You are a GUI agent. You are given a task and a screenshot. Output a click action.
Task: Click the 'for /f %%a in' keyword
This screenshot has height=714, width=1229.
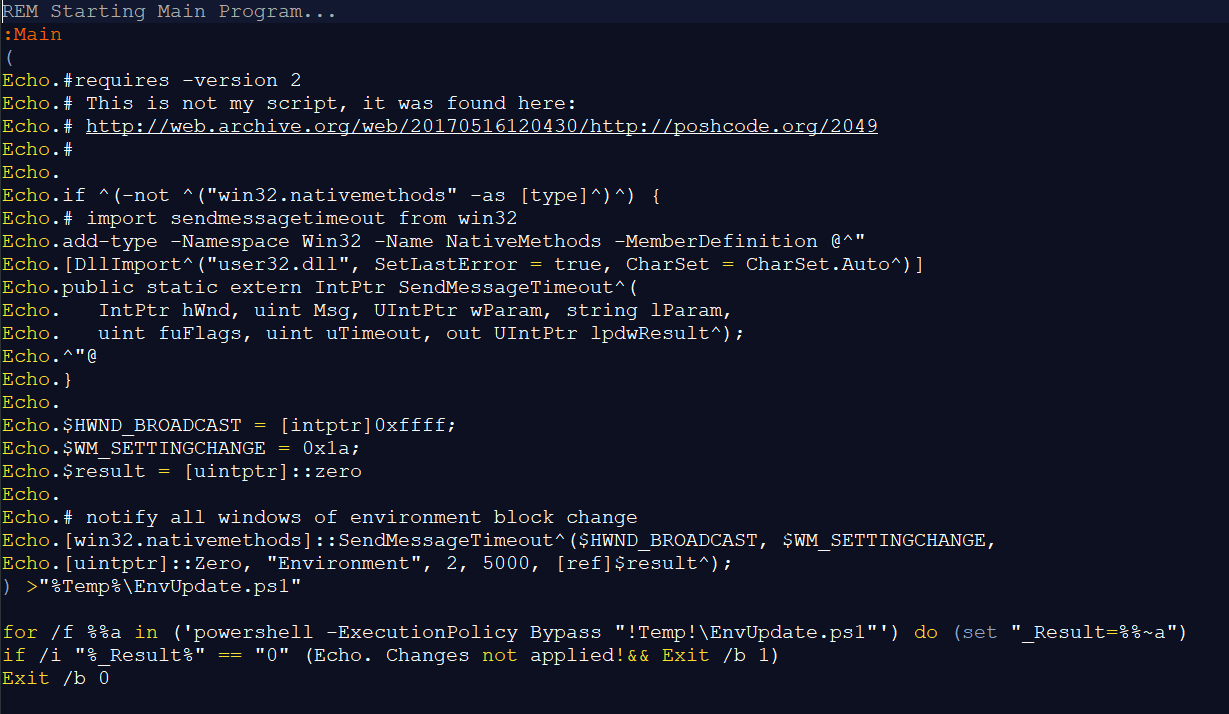[79, 632]
